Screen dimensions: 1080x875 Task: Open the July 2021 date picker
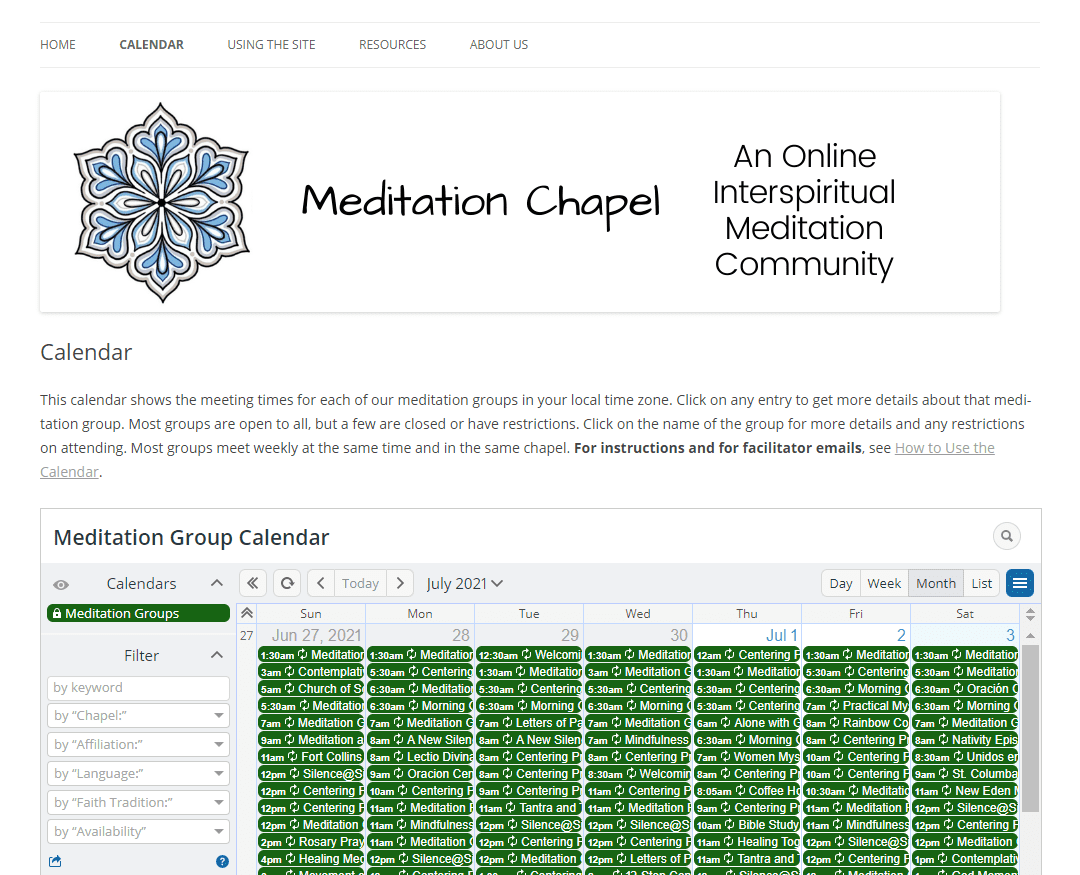[465, 583]
